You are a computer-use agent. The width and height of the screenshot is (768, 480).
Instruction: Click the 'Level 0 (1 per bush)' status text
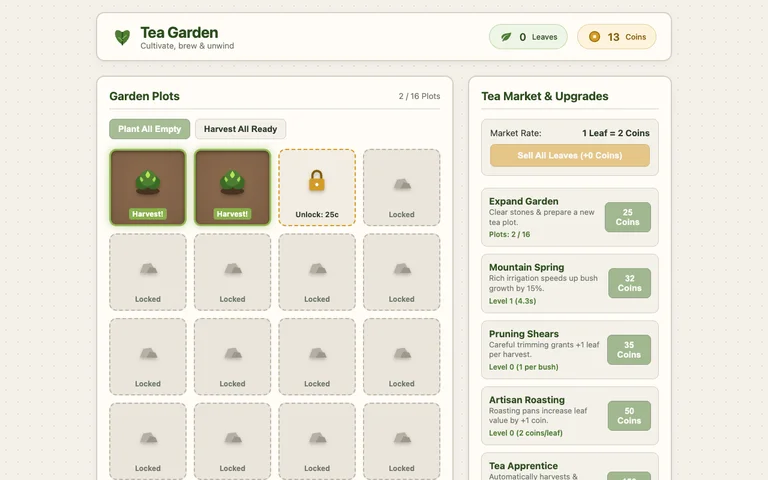click(x=524, y=367)
